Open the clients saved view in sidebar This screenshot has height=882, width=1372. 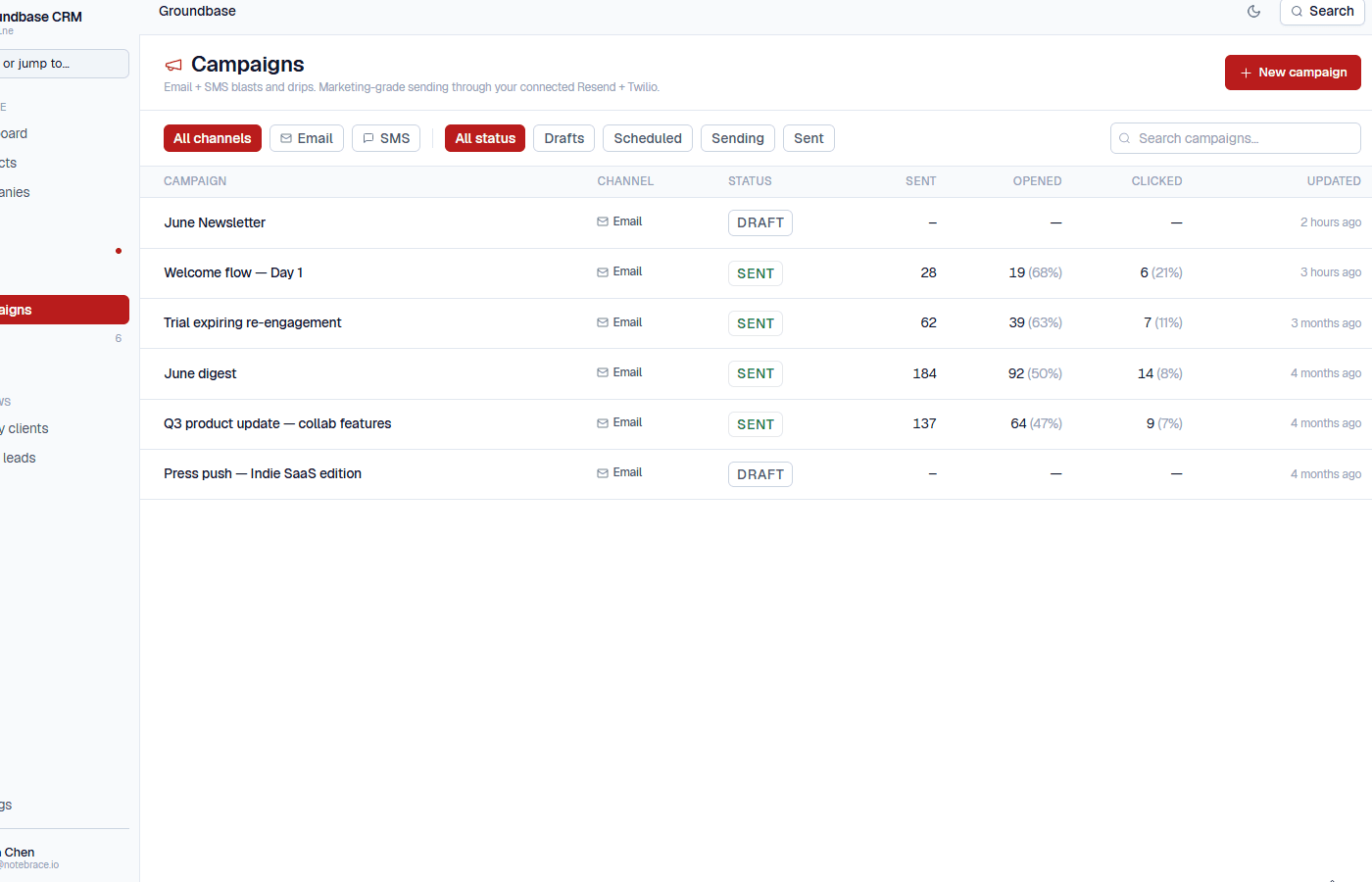click(x=24, y=428)
